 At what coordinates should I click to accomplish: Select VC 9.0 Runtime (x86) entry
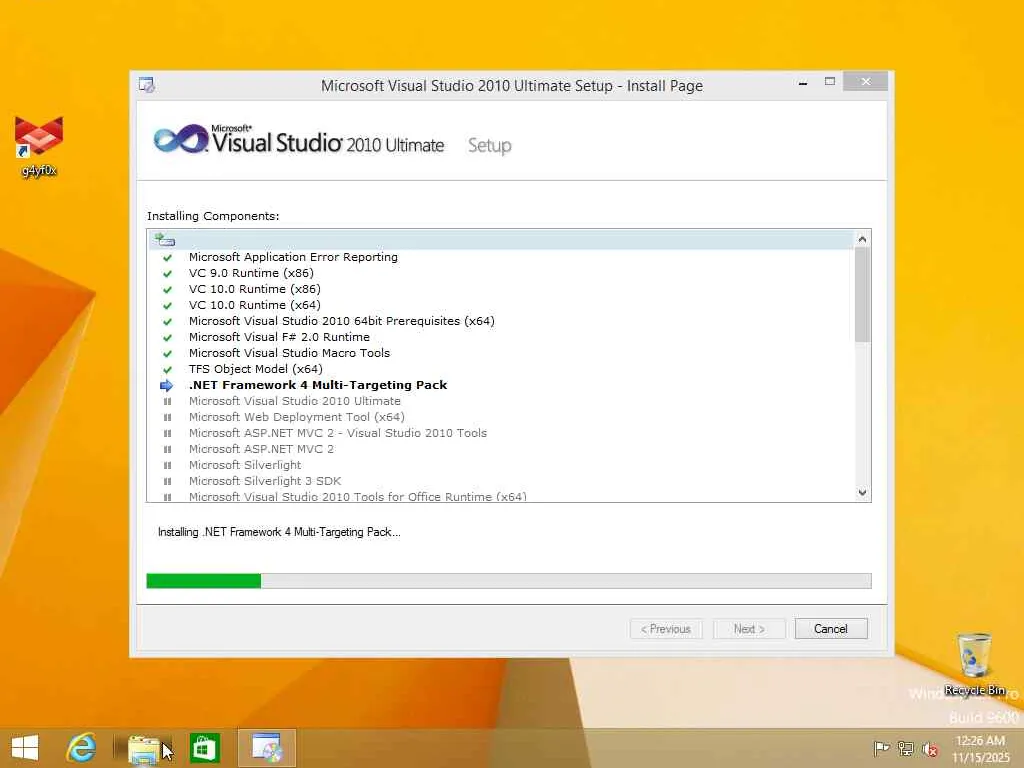point(251,274)
